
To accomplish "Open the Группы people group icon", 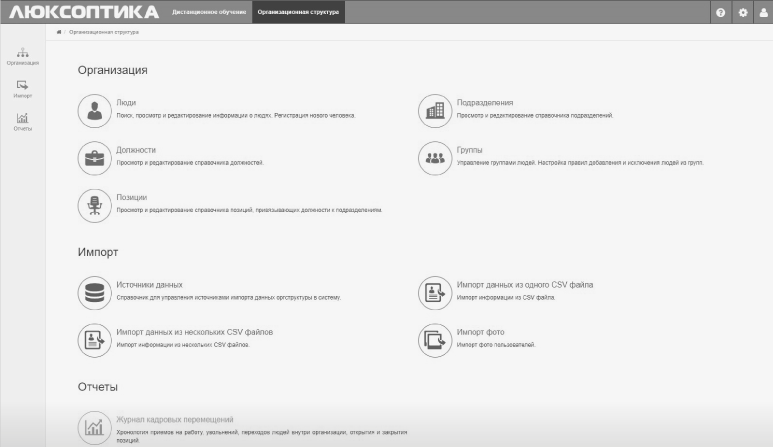I will click(435, 158).
